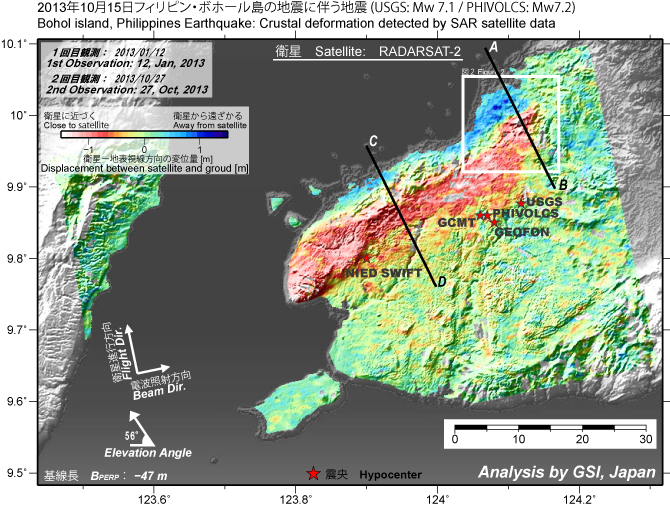This screenshot has height=508, width=670.
Task: Click 'Analysis by GSI, Japan' credit
Action: pyautogui.click(x=567, y=472)
